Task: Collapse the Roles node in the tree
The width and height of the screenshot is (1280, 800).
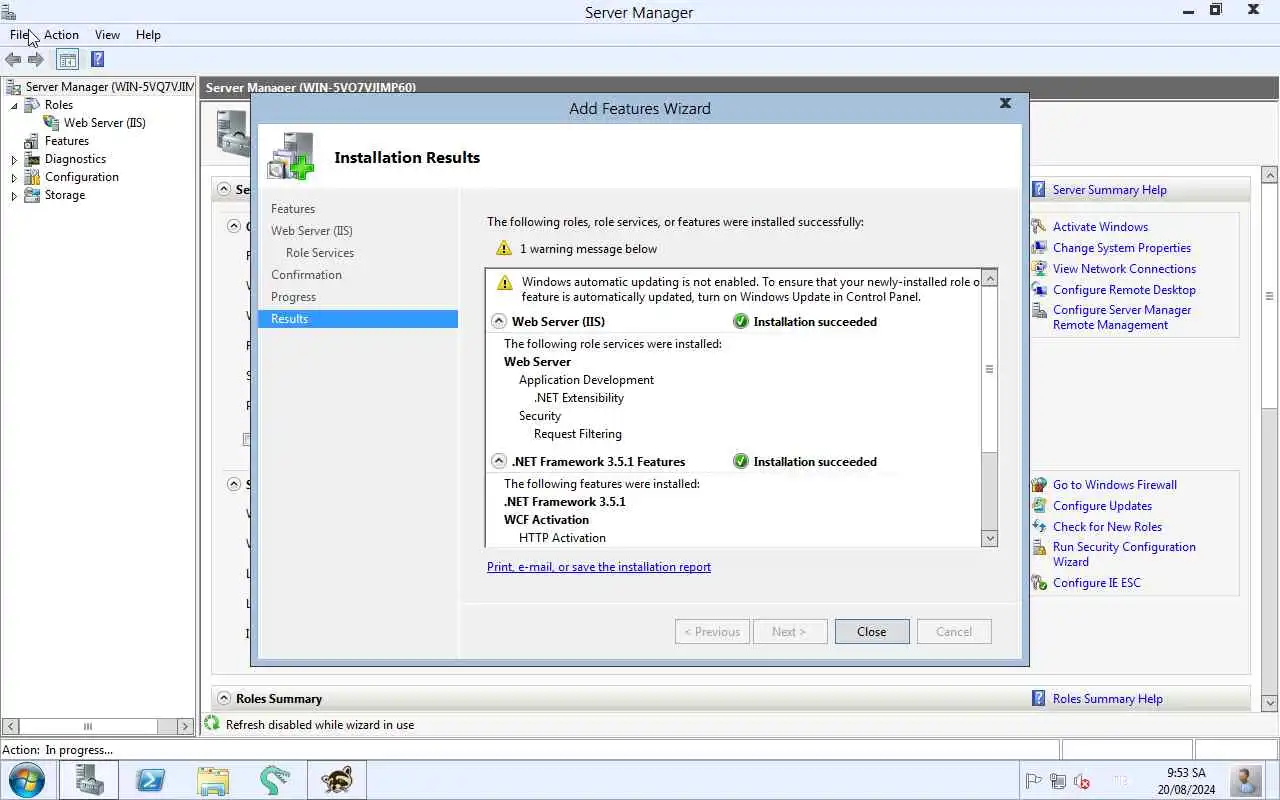Action: [14, 106]
